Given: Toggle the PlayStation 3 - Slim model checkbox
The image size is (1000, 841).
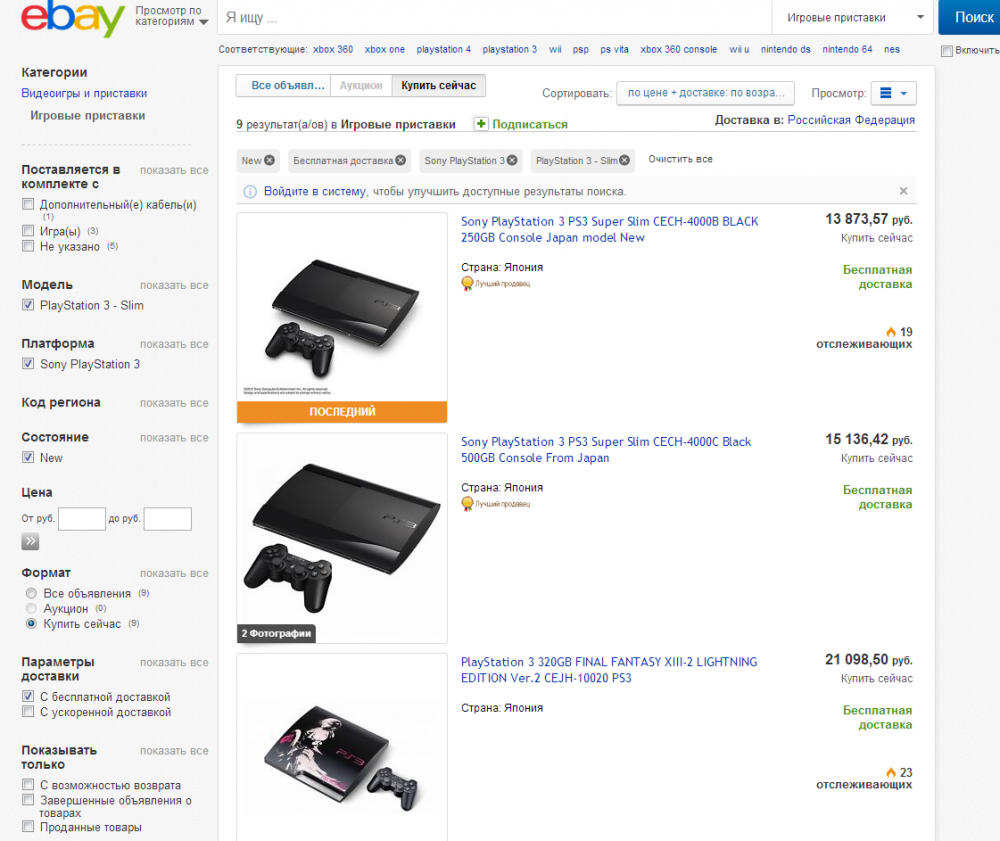Looking at the screenshot, I should pos(28,305).
